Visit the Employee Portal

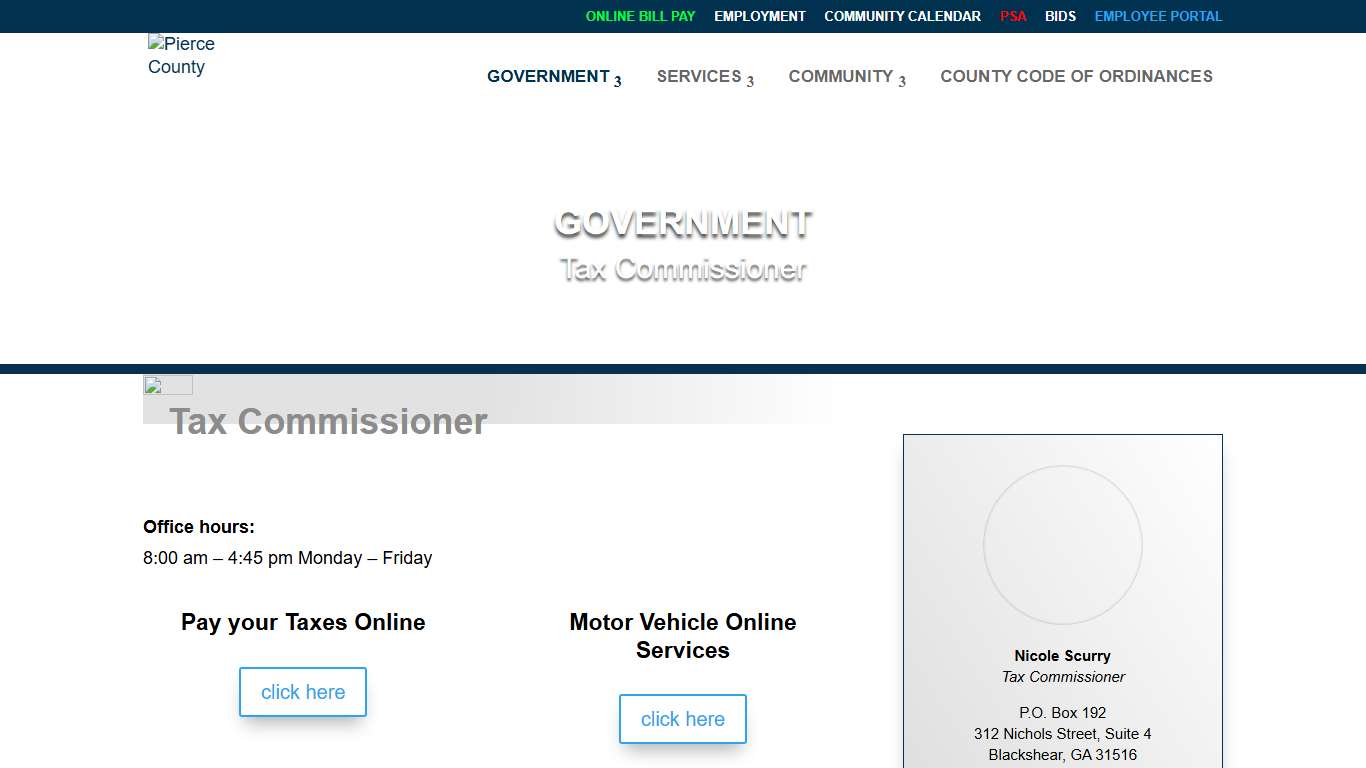click(1158, 16)
